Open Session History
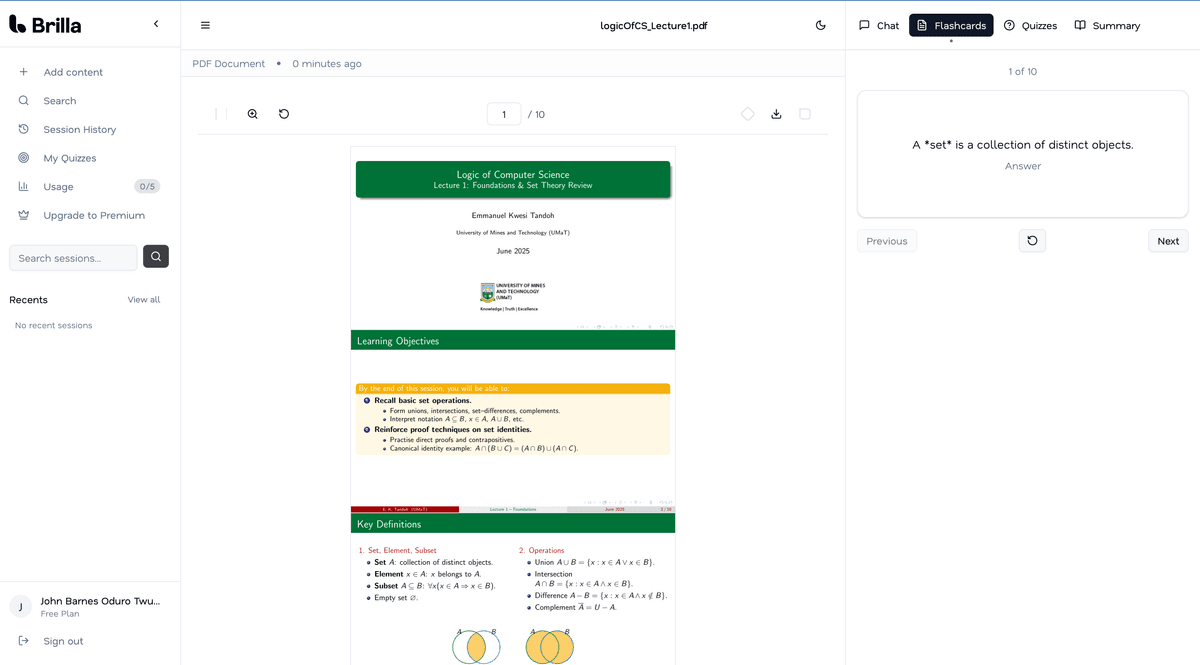Image resolution: width=1200 pixels, height=665 pixels. pyautogui.click(x=79, y=129)
